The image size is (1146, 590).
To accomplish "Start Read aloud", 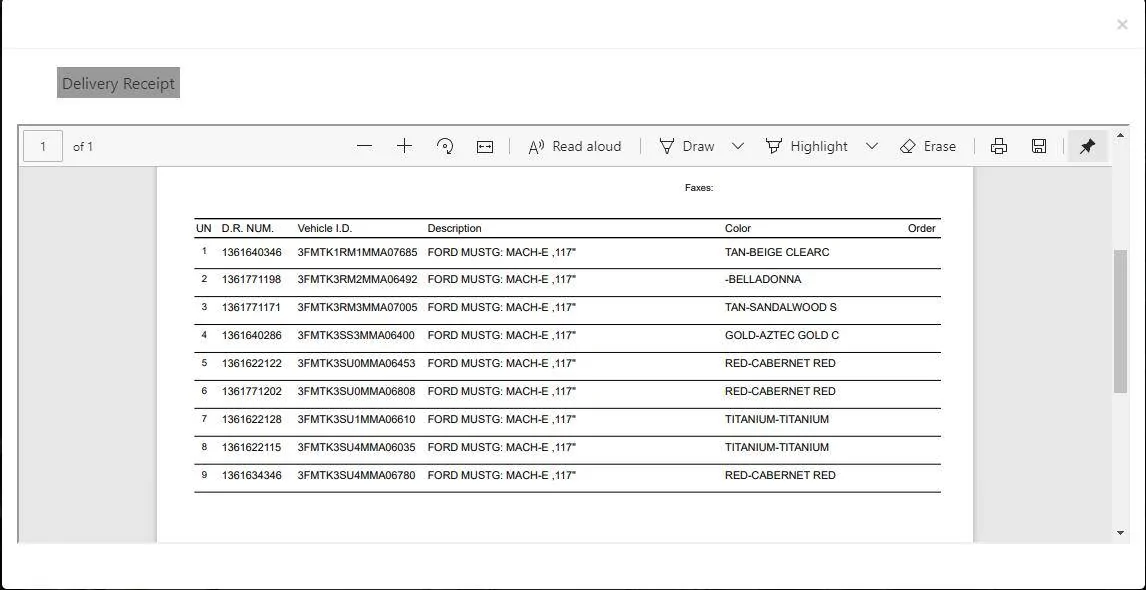I will click(574, 146).
